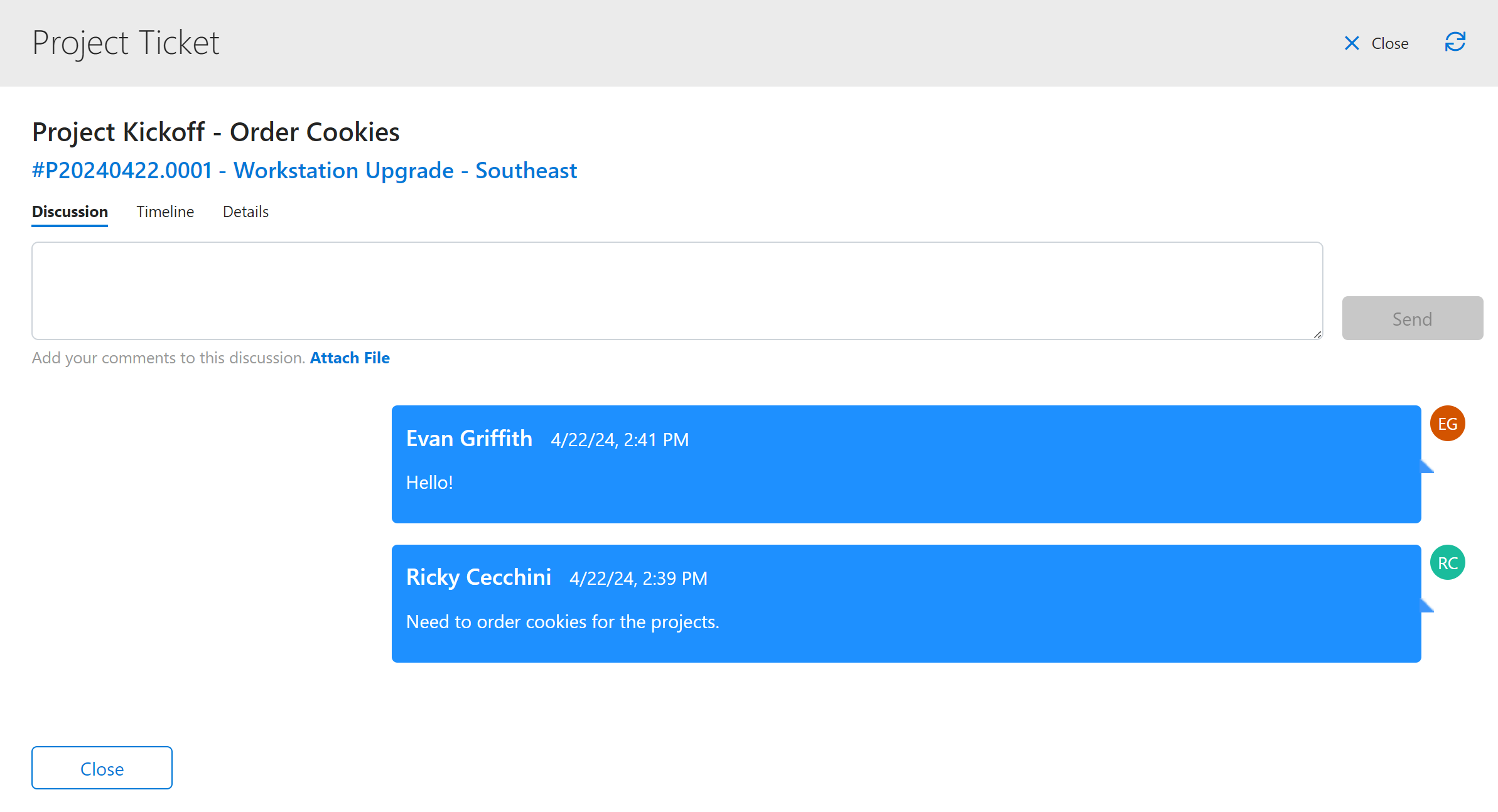Image resolution: width=1498 pixels, height=812 pixels.
Task: Click the Project Kickoff - Order Cookies title
Action: coord(215,132)
